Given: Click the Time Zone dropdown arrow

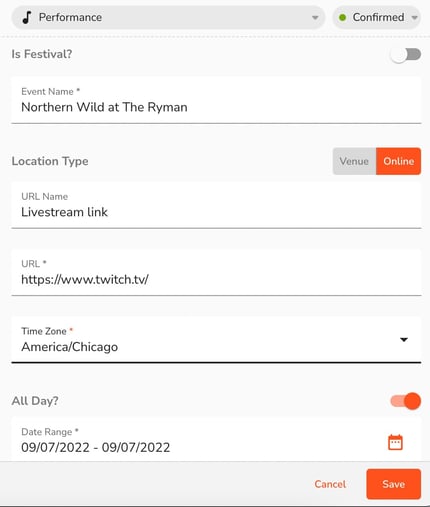Looking at the screenshot, I should coord(404,340).
